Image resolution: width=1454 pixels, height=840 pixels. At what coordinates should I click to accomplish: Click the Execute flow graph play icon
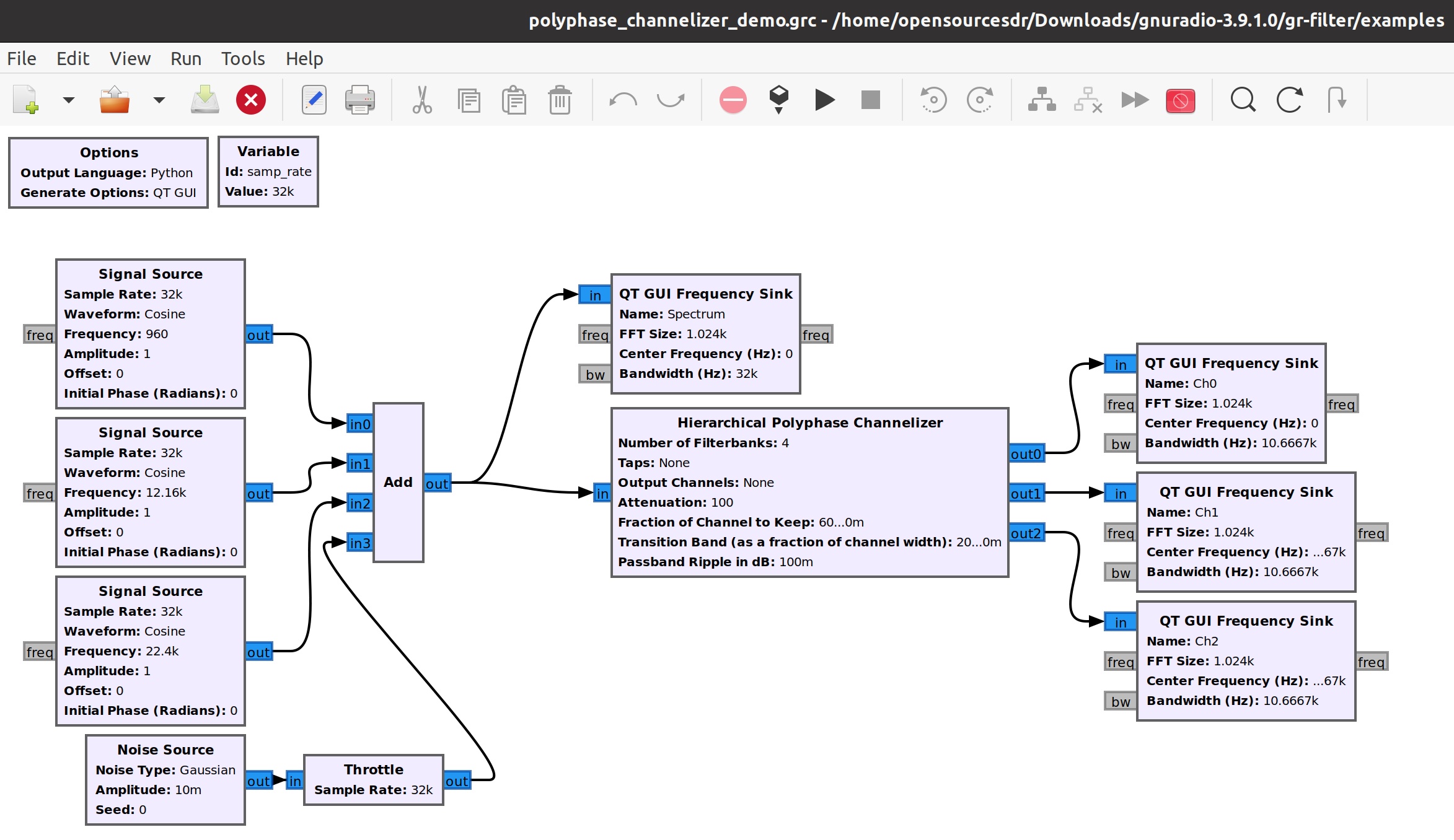coord(824,100)
